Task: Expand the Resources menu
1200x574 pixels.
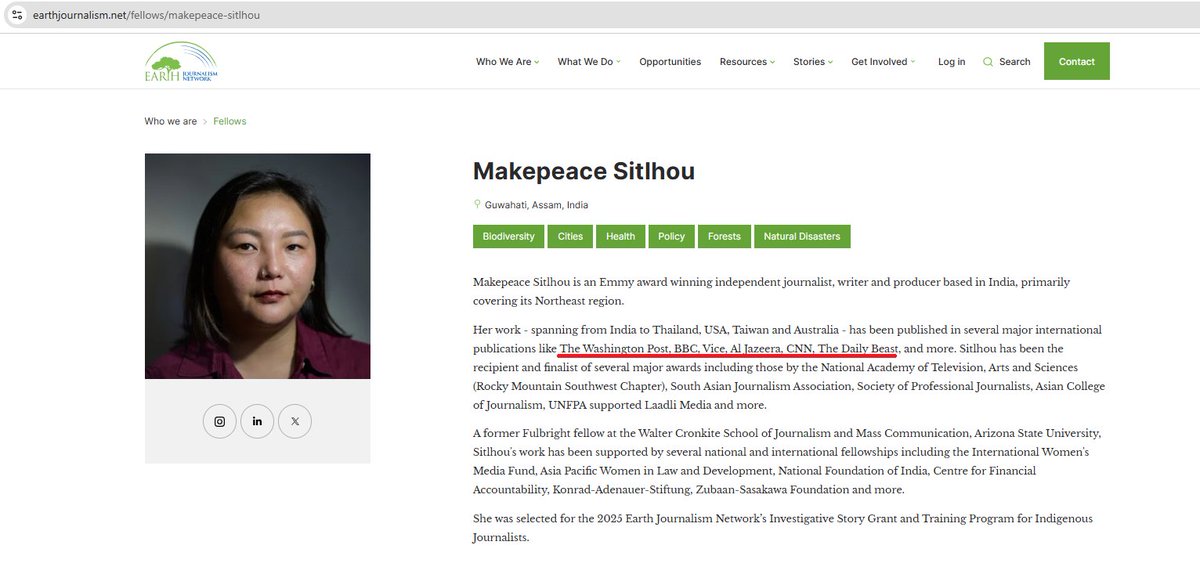Action: (747, 62)
